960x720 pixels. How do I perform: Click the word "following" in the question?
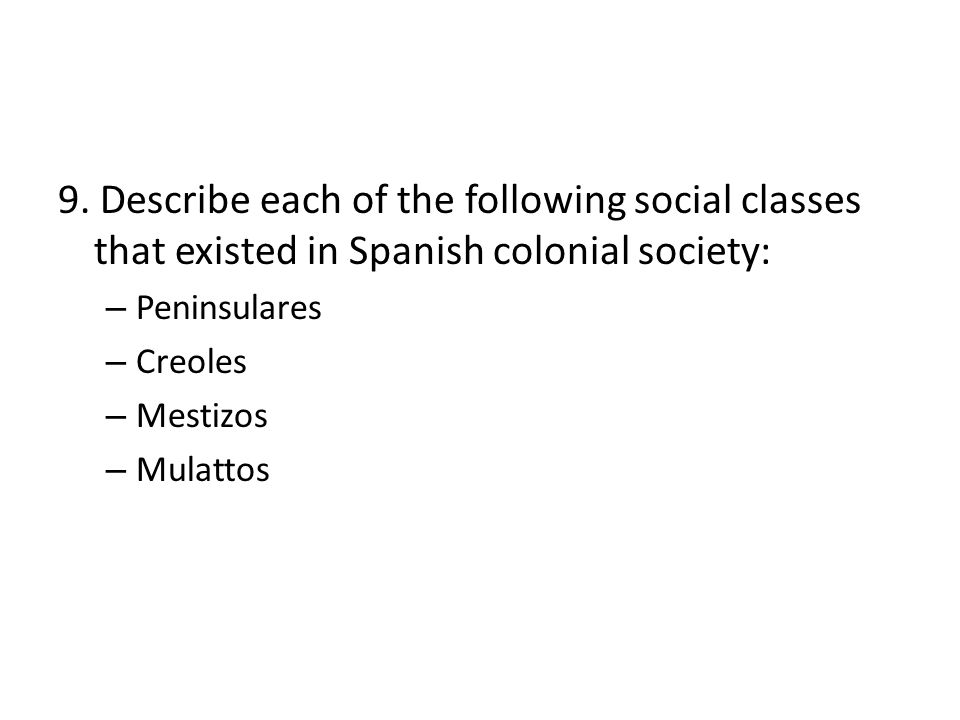545,201
